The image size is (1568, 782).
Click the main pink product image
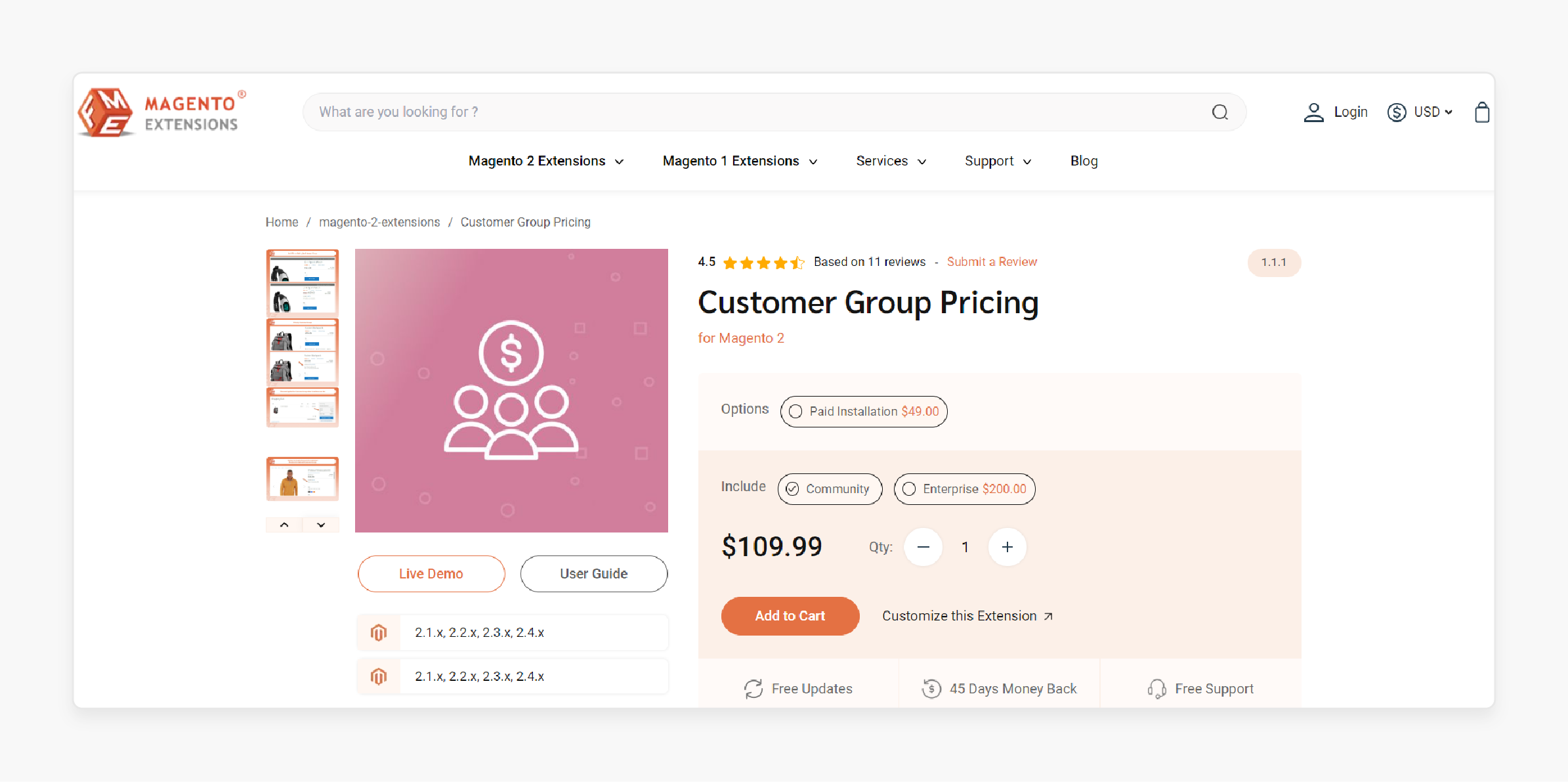[511, 391]
